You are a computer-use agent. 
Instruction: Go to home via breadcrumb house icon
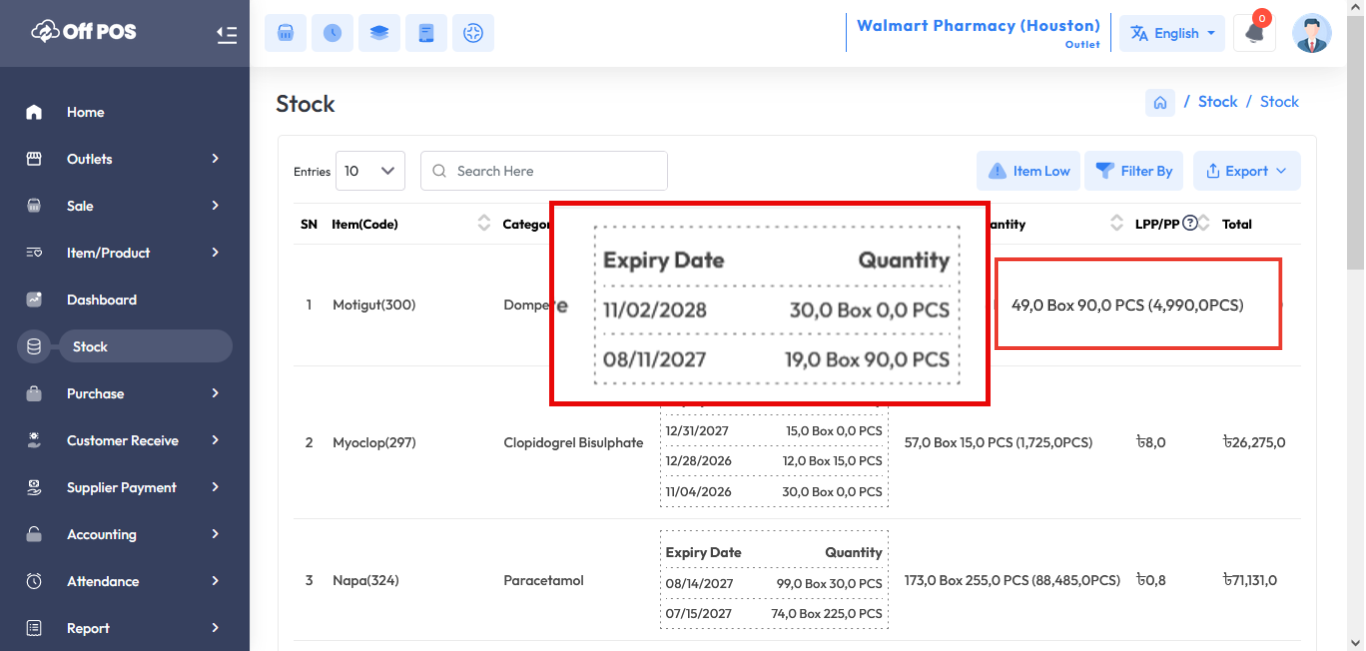coord(1160,102)
